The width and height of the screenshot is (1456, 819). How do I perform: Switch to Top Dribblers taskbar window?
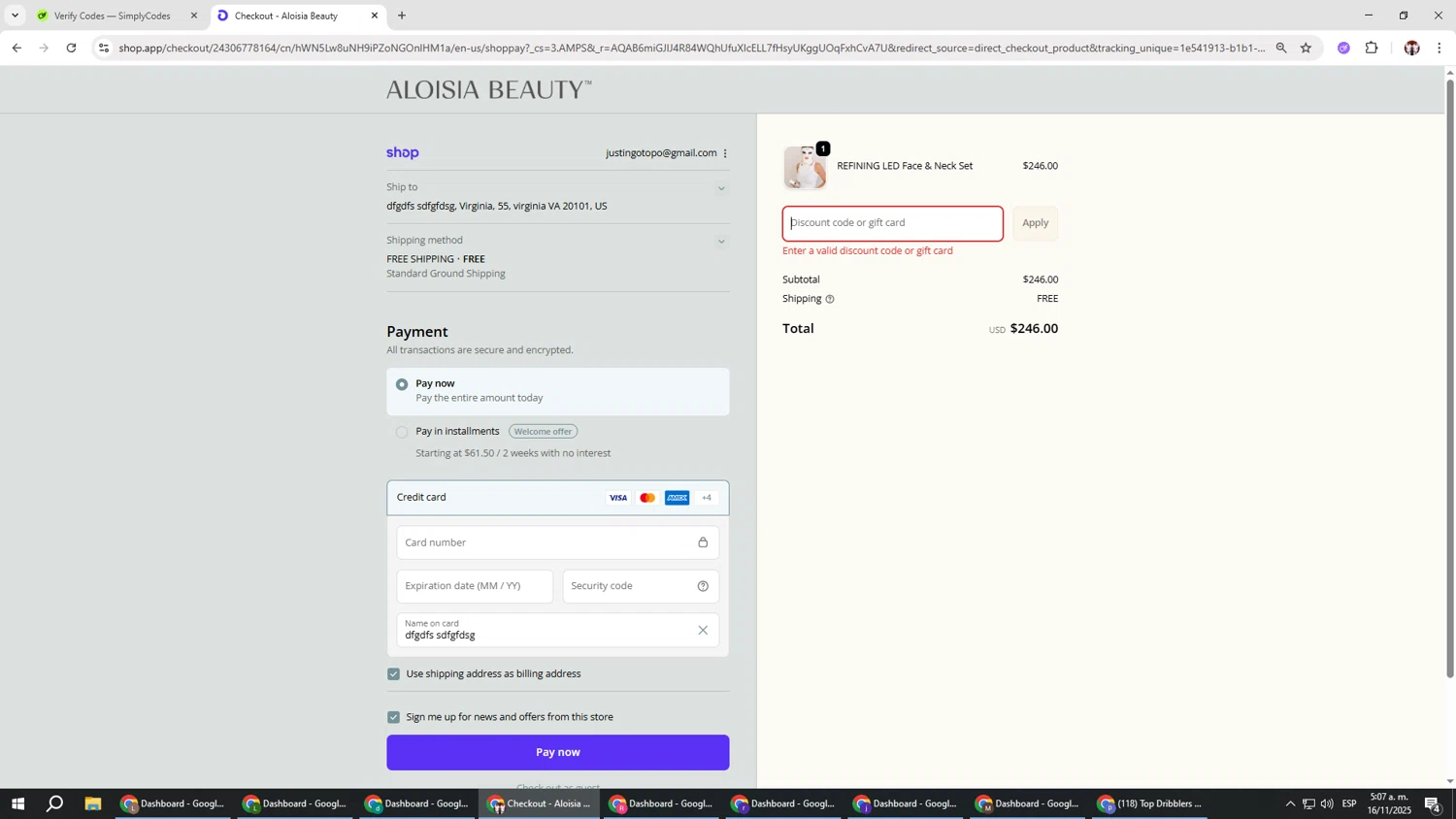click(1151, 803)
